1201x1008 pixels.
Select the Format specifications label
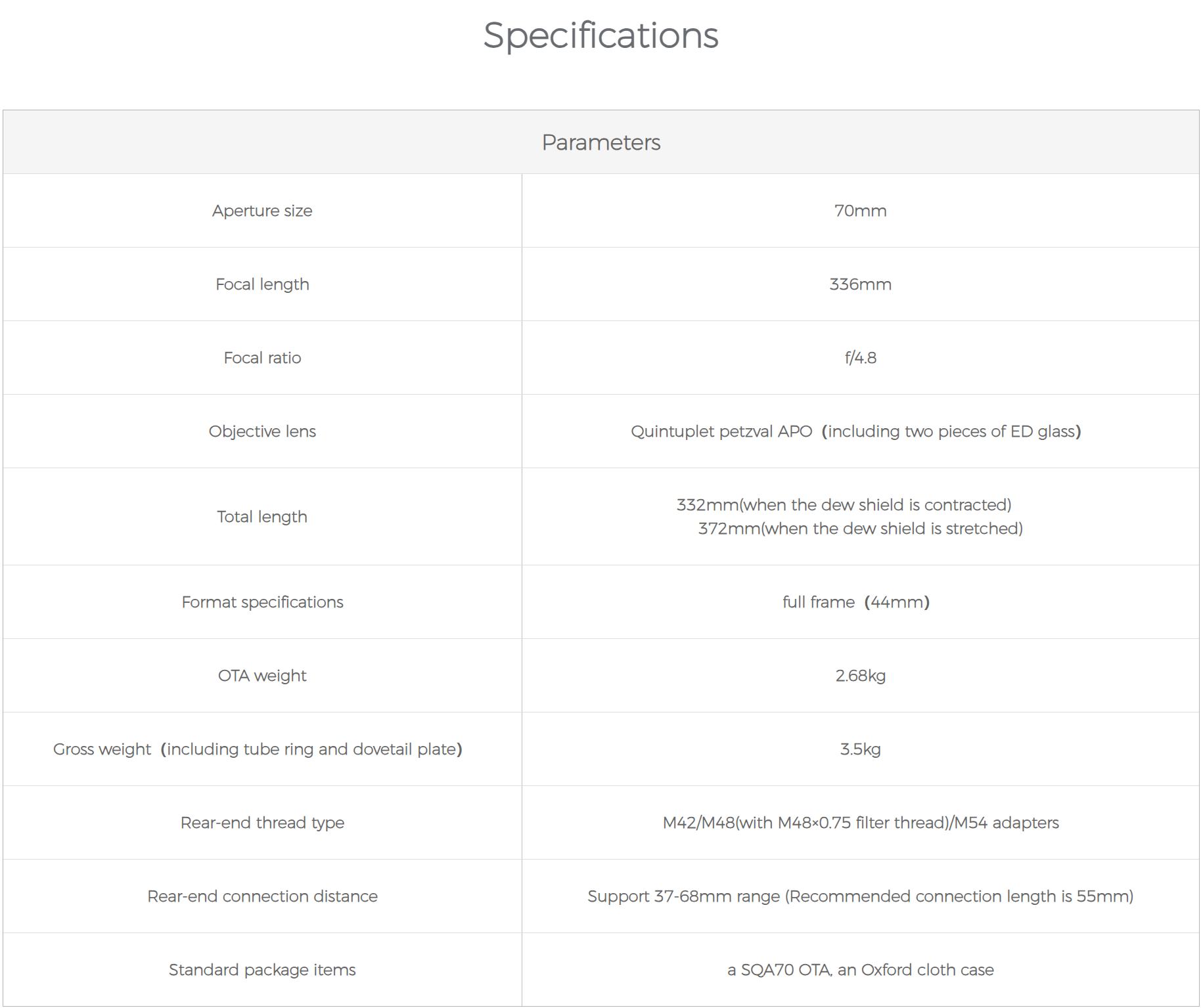click(x=262, y=602)
